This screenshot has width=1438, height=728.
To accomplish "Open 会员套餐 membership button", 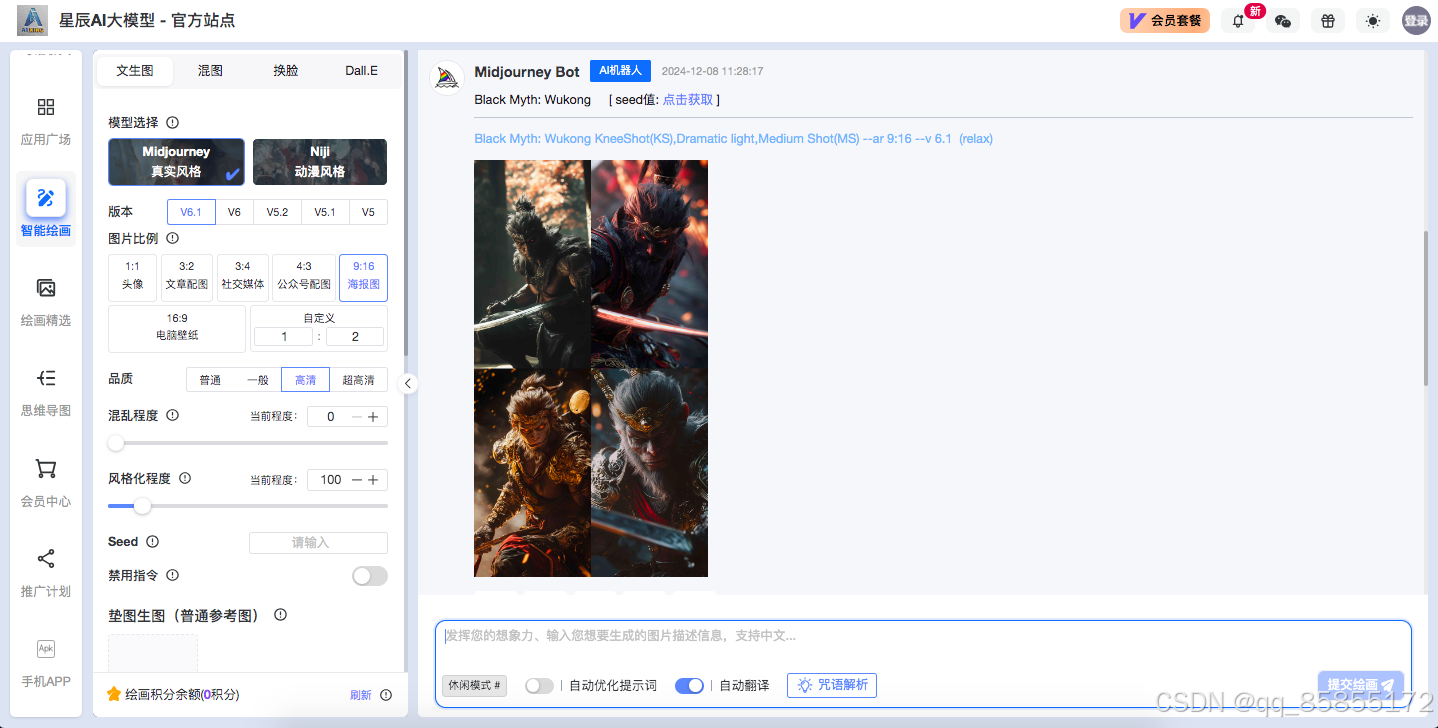I will [1165, 21].
